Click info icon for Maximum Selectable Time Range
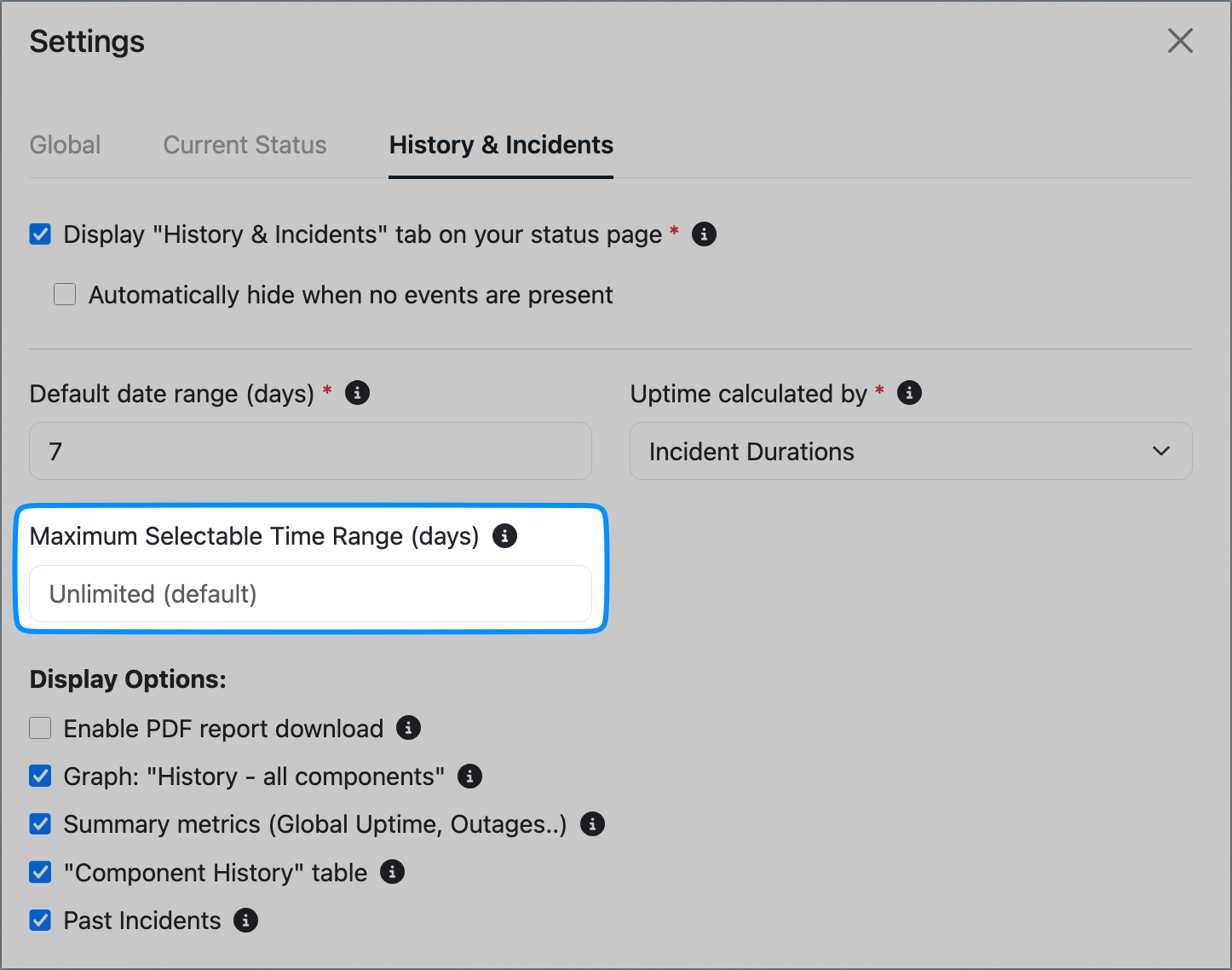The image size is (1232, 970). pyautogui.click(x=504, y=535)
